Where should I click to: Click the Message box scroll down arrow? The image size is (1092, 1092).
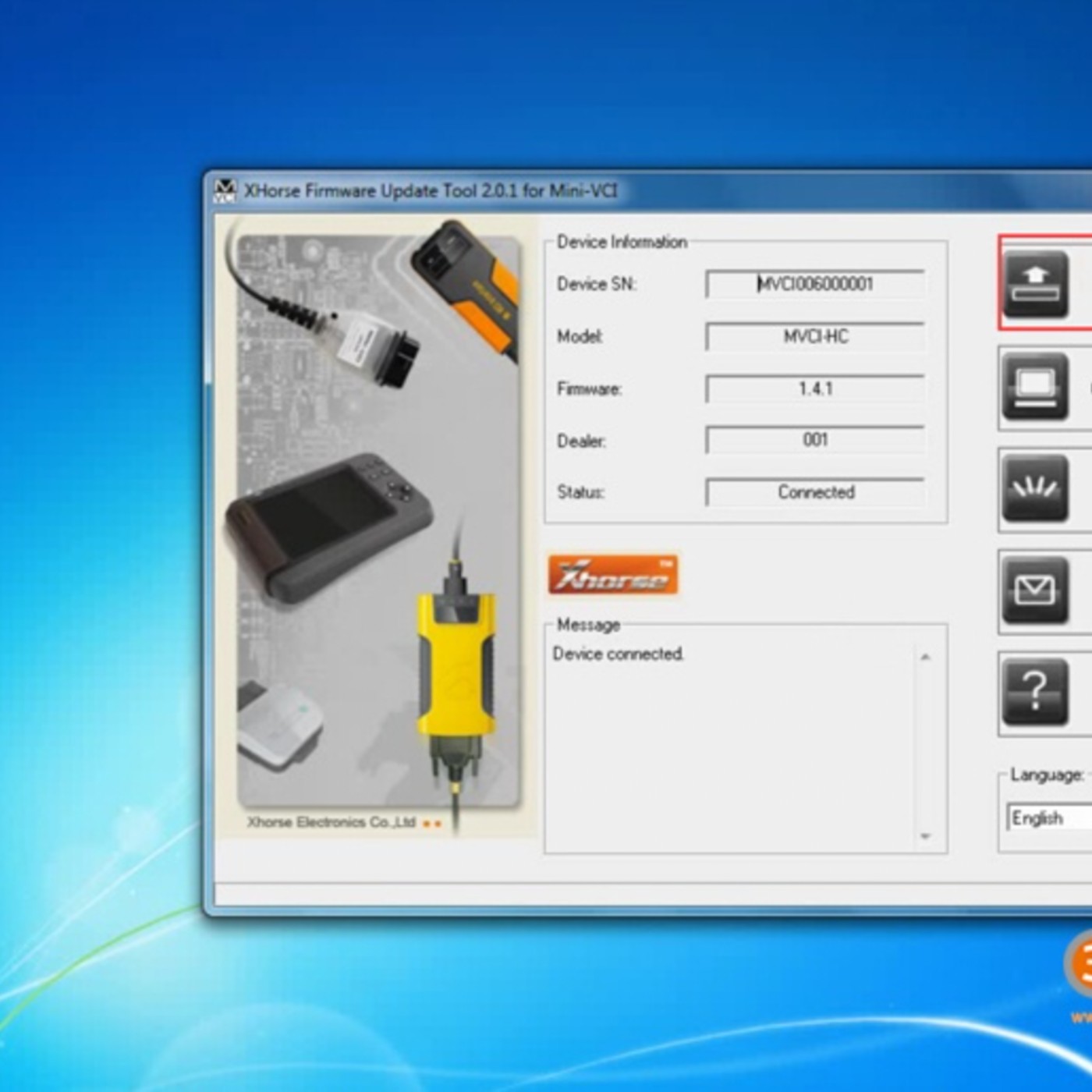(x=925, y=835)
